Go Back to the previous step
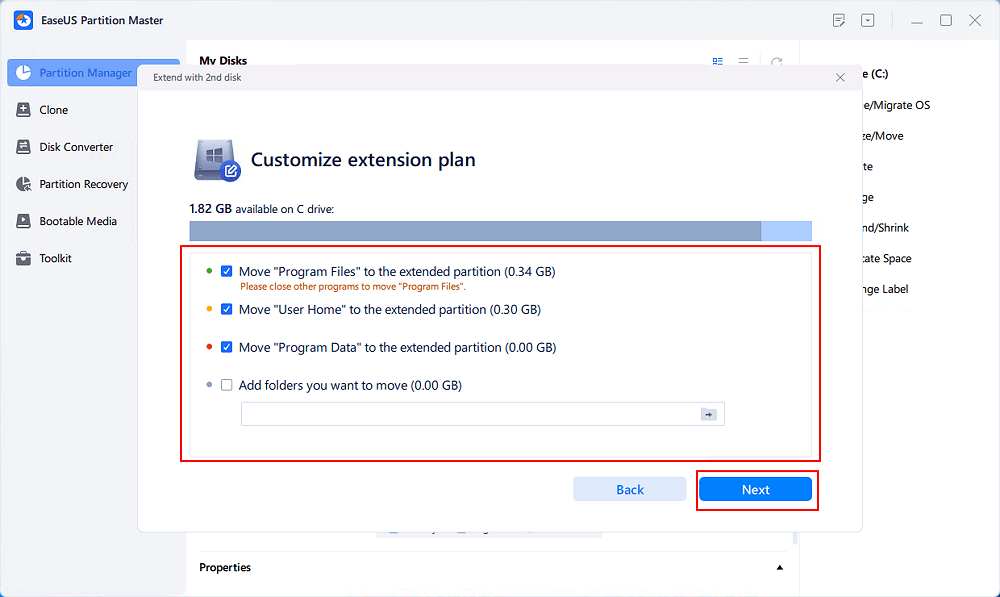The image size is (1000, 597). 629,489
